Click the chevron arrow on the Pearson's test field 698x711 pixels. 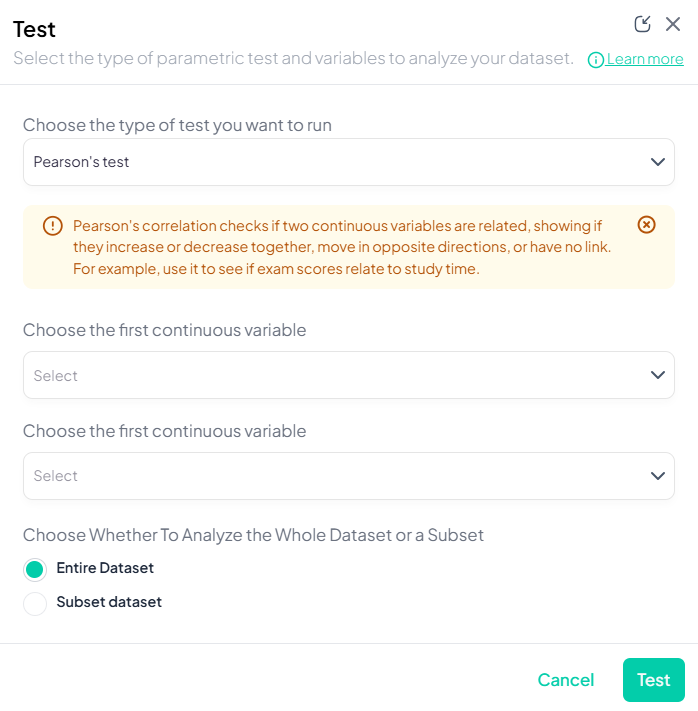point(657,162)
